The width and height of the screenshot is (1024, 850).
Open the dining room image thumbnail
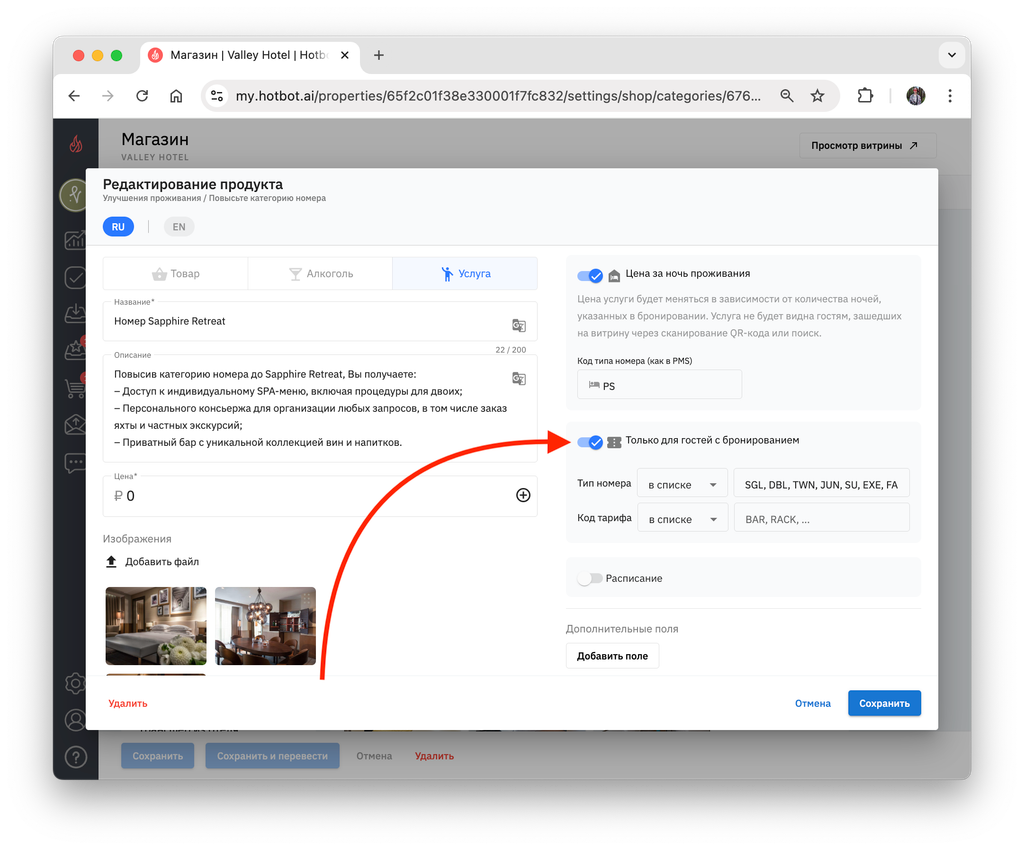pyautogui.click(x=265, y=625)
